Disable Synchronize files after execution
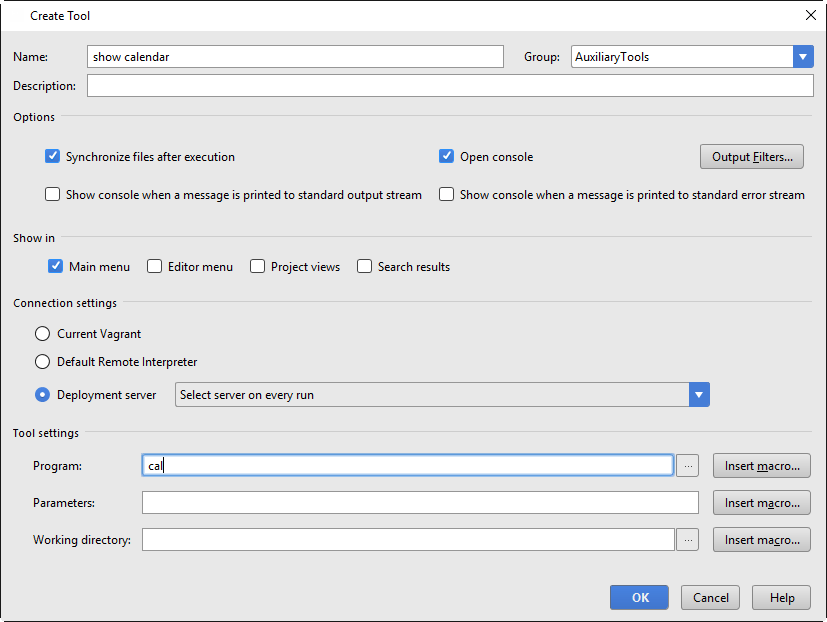Image resolution: width=827 pixels, height=622 pixels. click(52, 156)
